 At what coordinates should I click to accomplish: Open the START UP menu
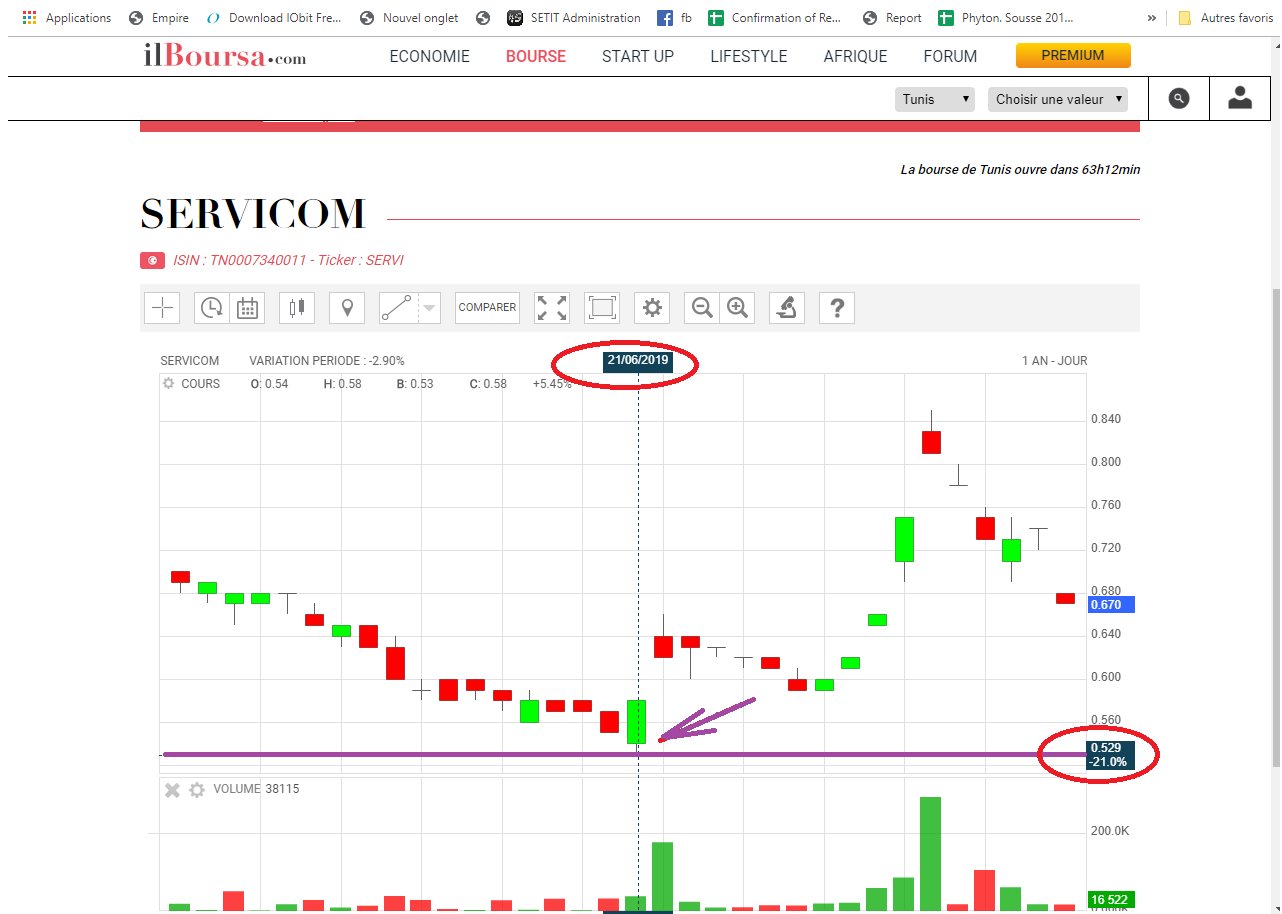[x=638, y=56]
